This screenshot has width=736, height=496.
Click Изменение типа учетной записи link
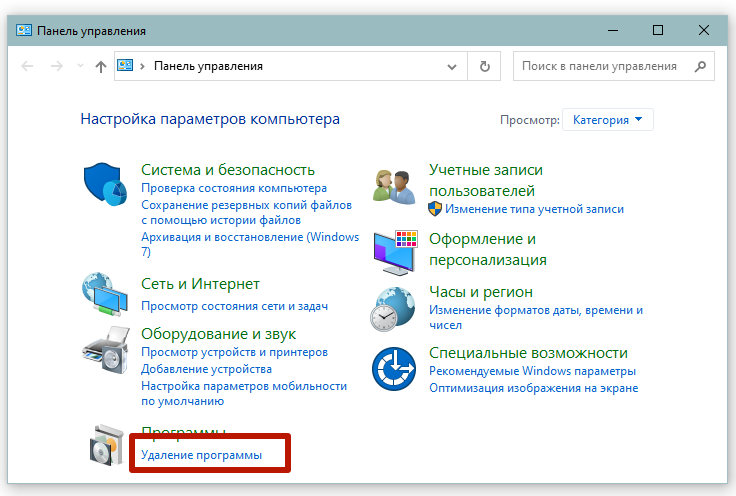coord(534,209)
